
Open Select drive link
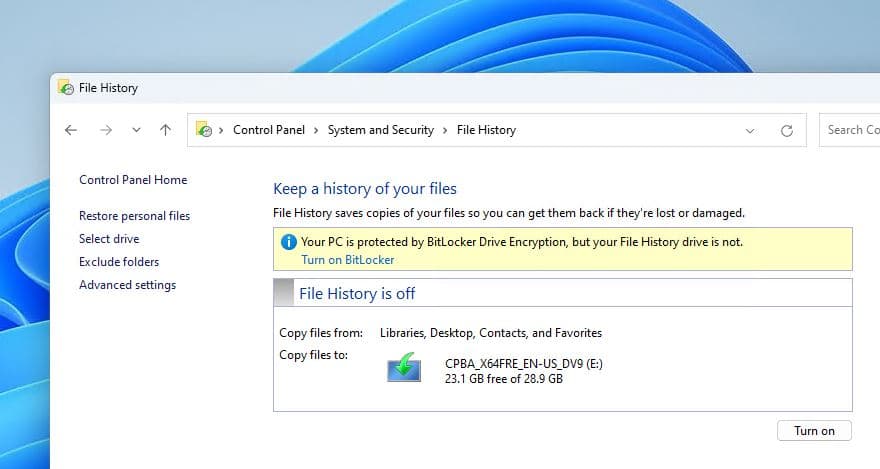click(x=109, y=239)
